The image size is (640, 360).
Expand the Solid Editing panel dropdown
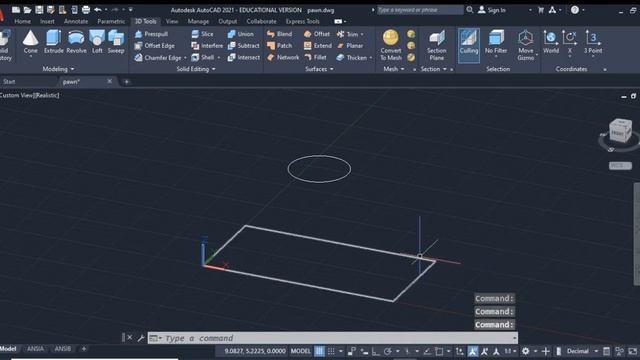196,69
